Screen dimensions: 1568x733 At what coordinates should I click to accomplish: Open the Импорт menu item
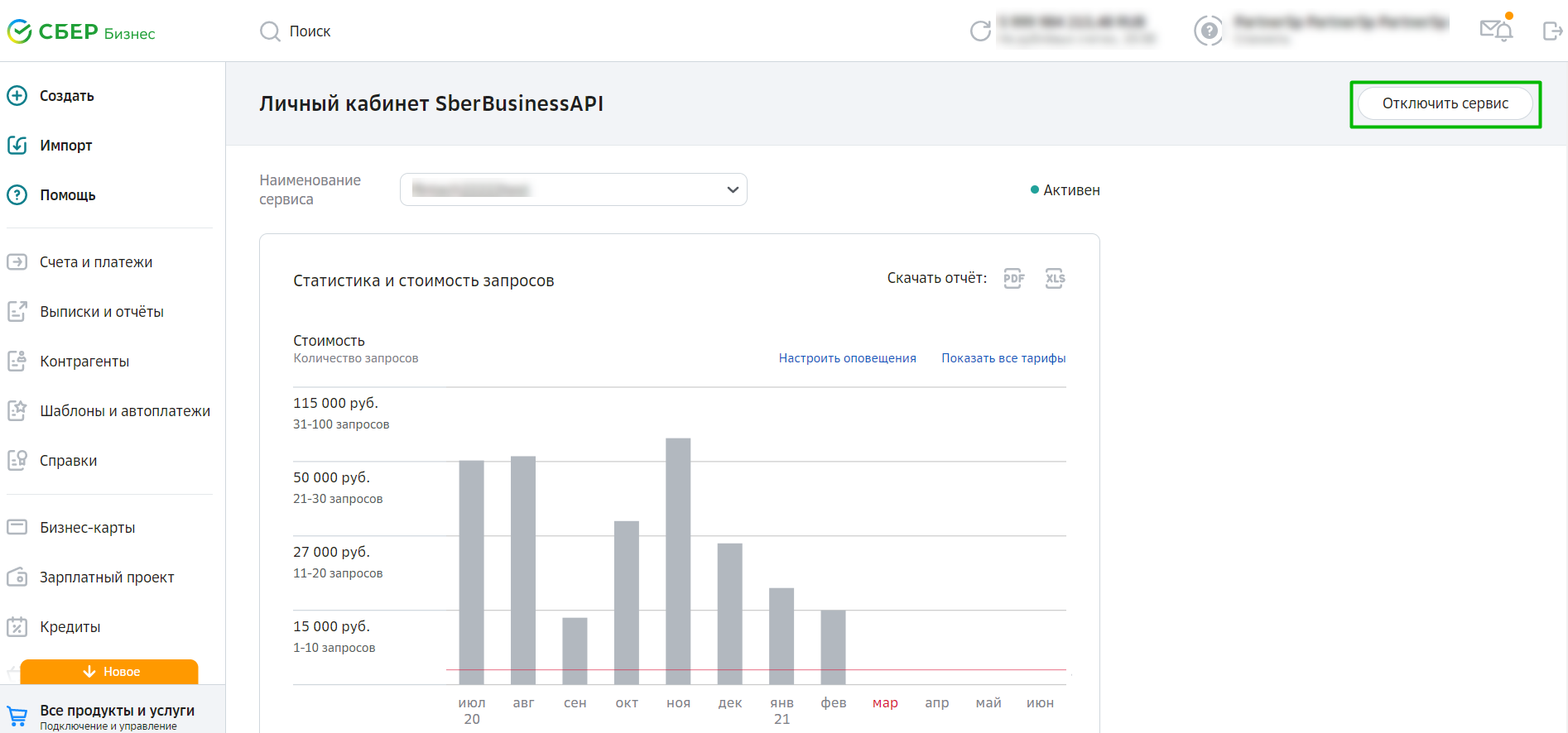coord(66,146)
